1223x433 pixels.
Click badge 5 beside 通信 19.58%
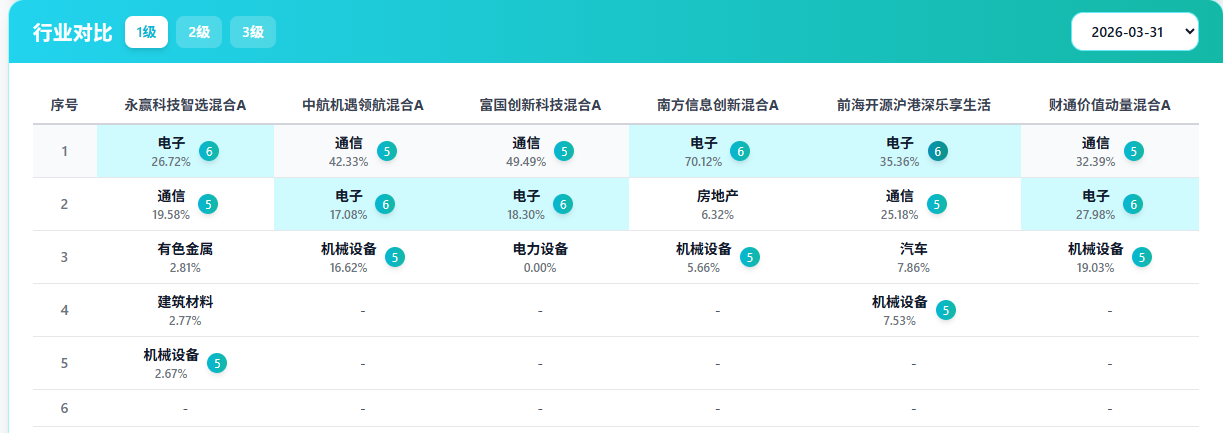(x=208, y=204)
